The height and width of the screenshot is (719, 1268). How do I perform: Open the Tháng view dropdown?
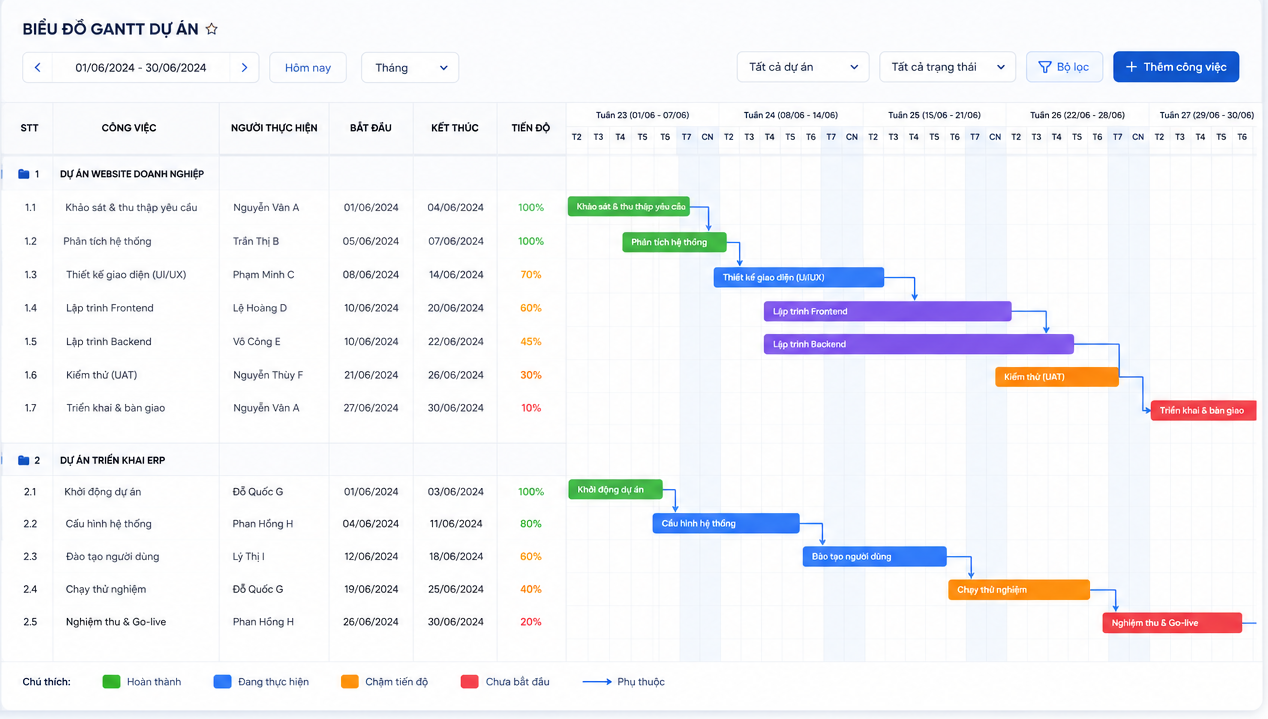coord(410,68)
